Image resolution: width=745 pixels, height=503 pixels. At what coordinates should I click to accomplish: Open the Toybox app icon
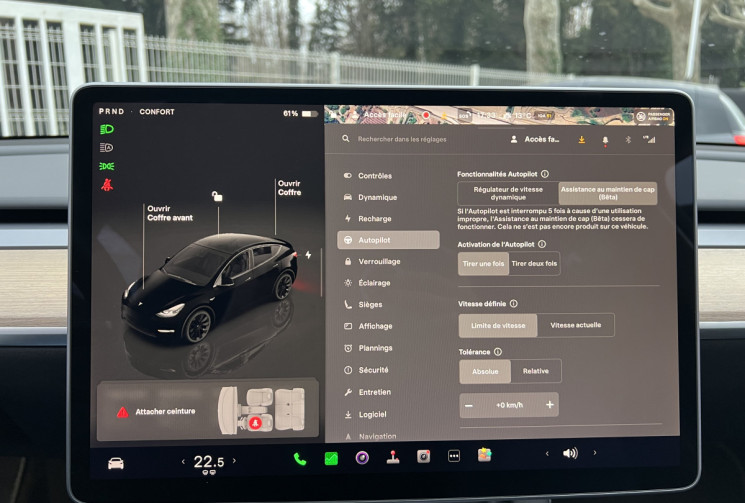[485, 455]
